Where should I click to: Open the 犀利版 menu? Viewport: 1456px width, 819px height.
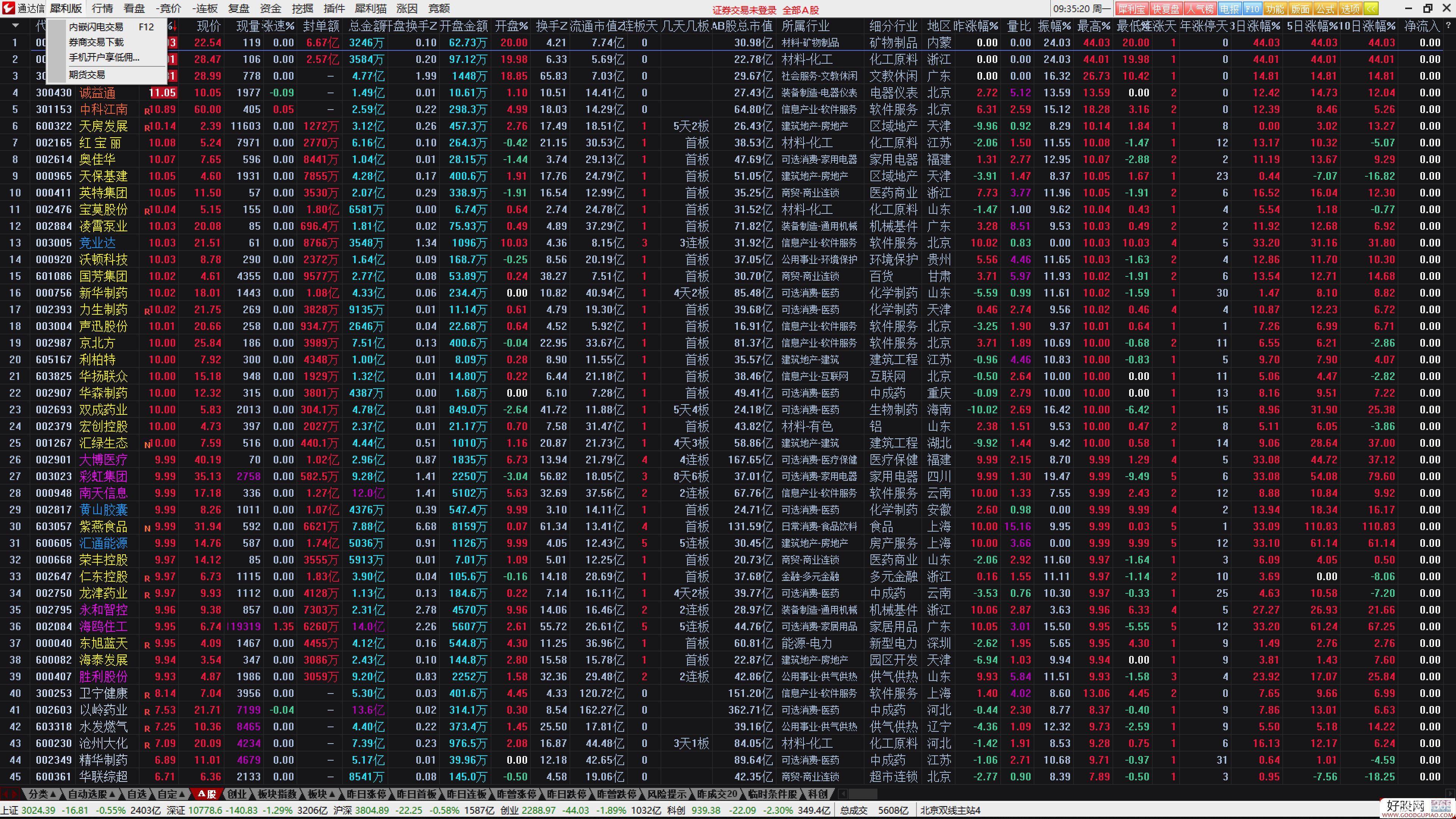(66, 8)
